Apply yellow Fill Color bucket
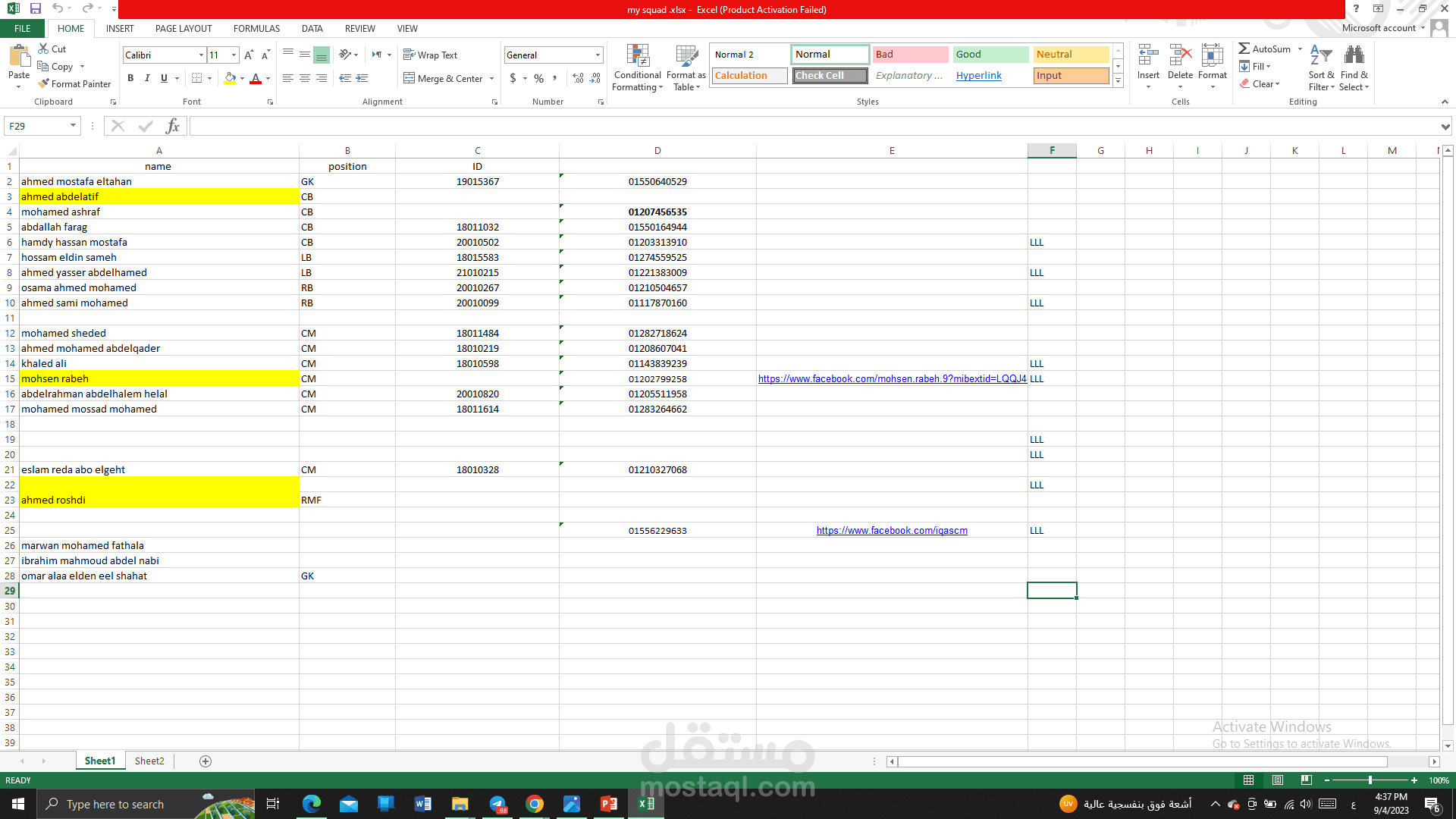The height and width of the screenshot is (819, 1456). click(x=231, y=78)
